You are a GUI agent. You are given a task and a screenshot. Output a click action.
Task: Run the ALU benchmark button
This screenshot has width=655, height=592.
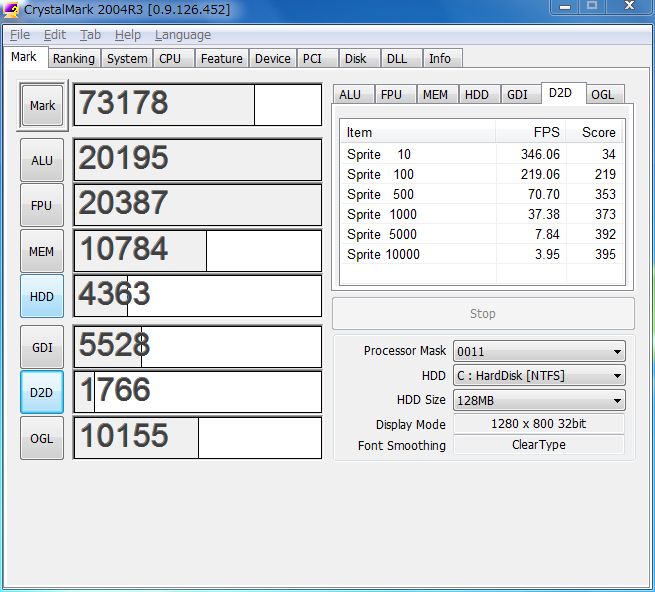pos(42,160)
